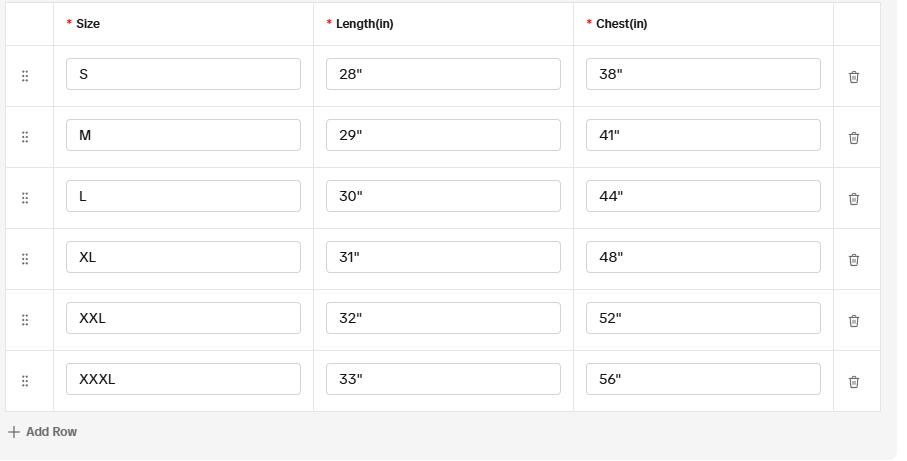This screenshot has width=907, height=461.
Task: Delete the XXL size row
Action: 854,321
